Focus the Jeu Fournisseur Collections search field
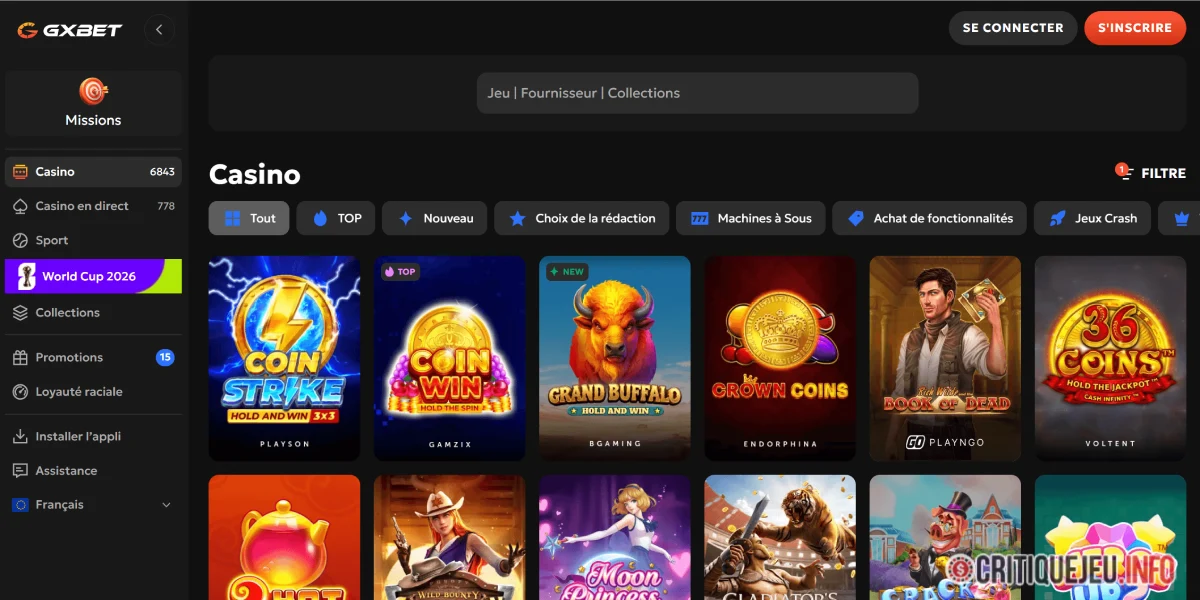This screenshot has width=1200, height=600. (x=697, y=93)
